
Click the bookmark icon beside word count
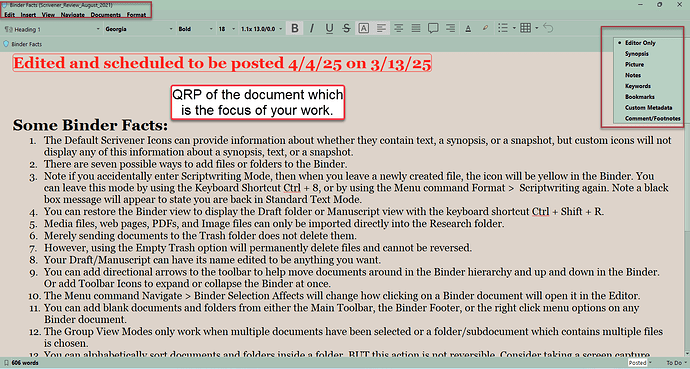6,363
